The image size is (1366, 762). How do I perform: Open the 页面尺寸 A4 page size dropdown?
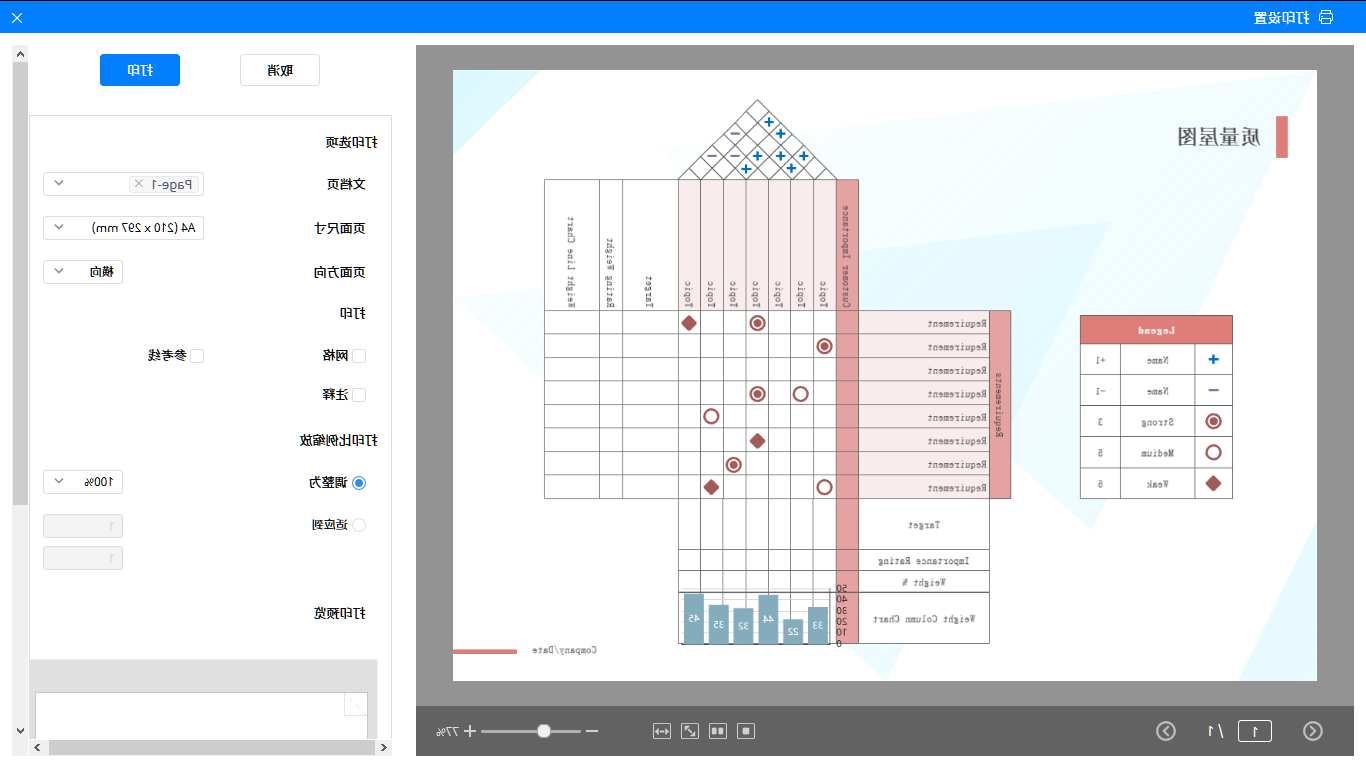(123, 228)
